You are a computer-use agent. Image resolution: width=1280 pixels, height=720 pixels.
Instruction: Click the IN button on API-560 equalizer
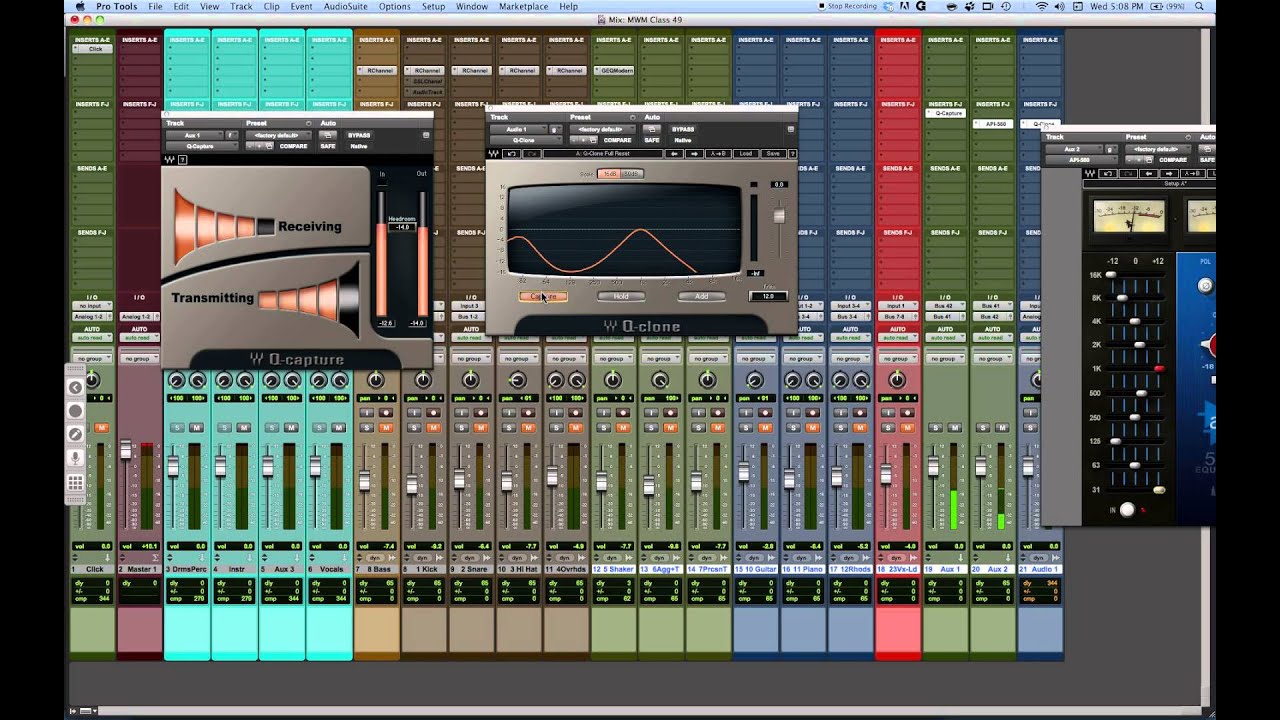1127,510
